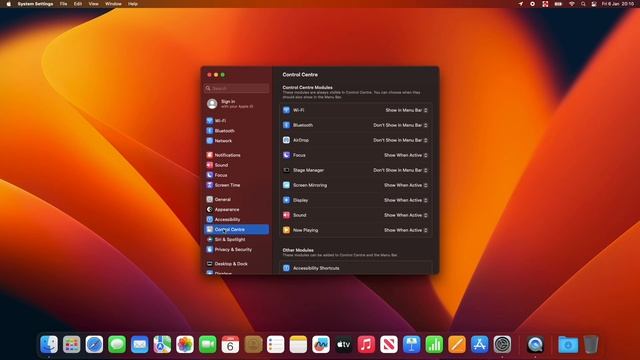This screenshot has width=640, height=360.
Task: Launch Safari from the Dock
Action: [x=94, y=344]
